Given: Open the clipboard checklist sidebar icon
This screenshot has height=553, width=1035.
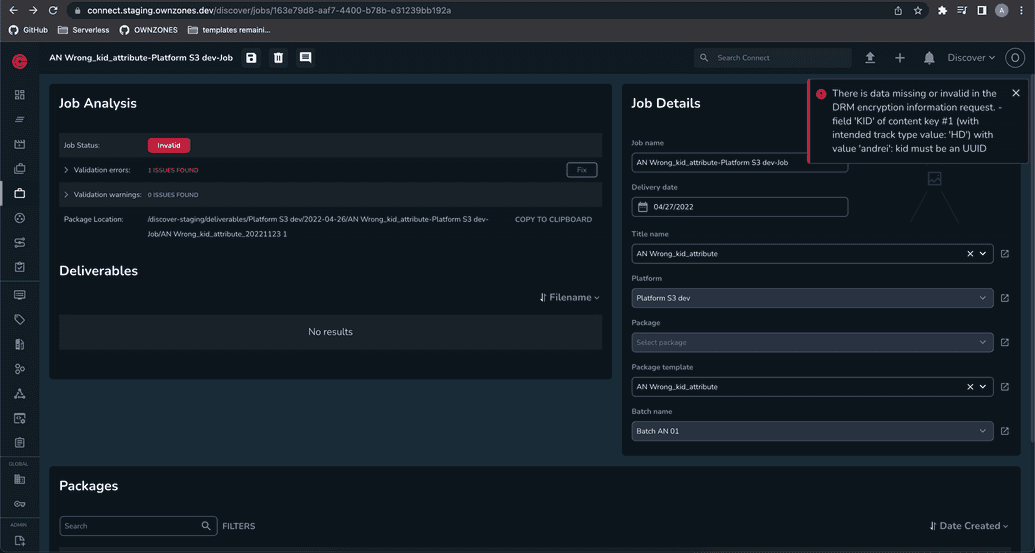Looking at the screenshot, I should point(20,267).
